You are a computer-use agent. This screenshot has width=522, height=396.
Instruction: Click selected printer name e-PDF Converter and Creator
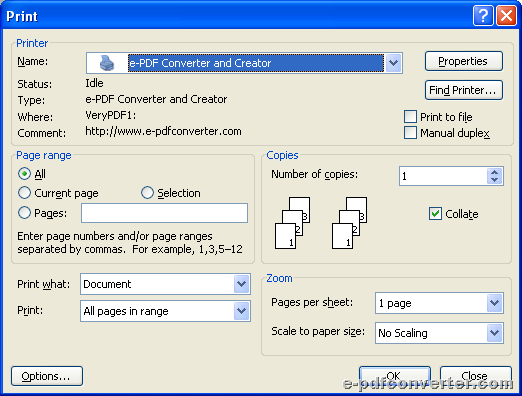256,63
